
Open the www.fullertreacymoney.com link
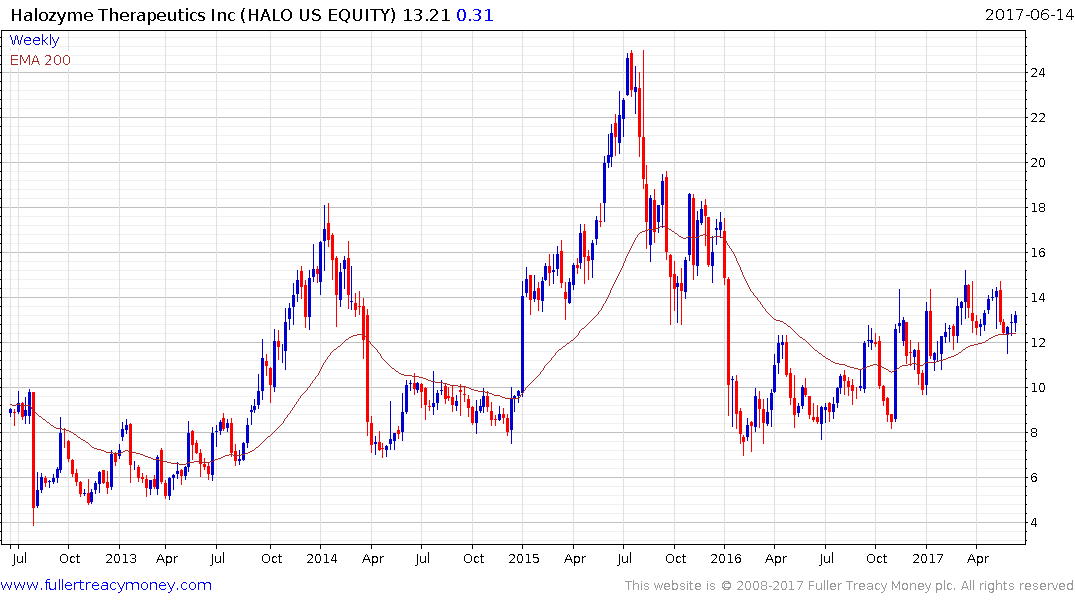[106, 585]
